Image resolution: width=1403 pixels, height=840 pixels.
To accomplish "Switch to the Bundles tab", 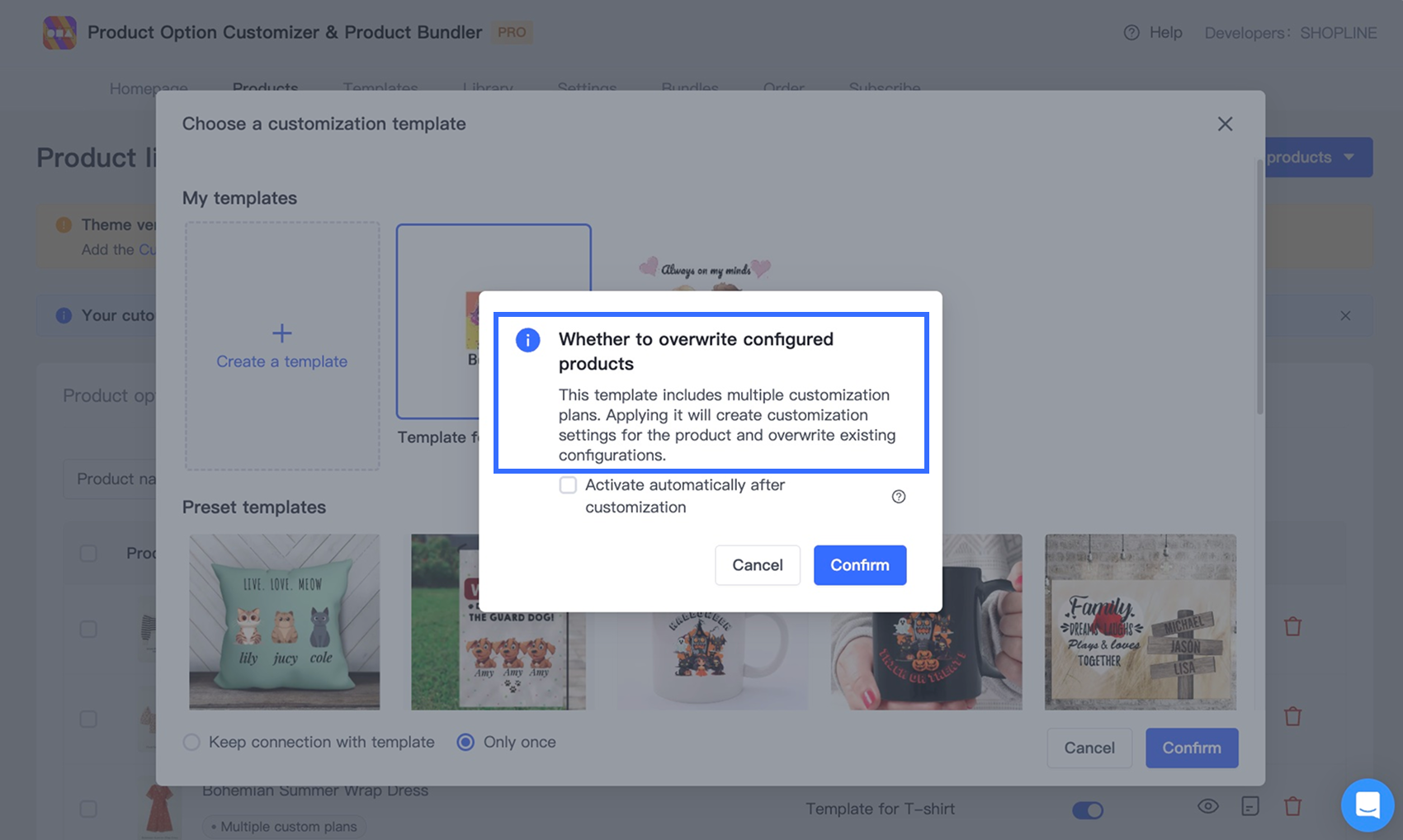I will click(x=690, y=87).
